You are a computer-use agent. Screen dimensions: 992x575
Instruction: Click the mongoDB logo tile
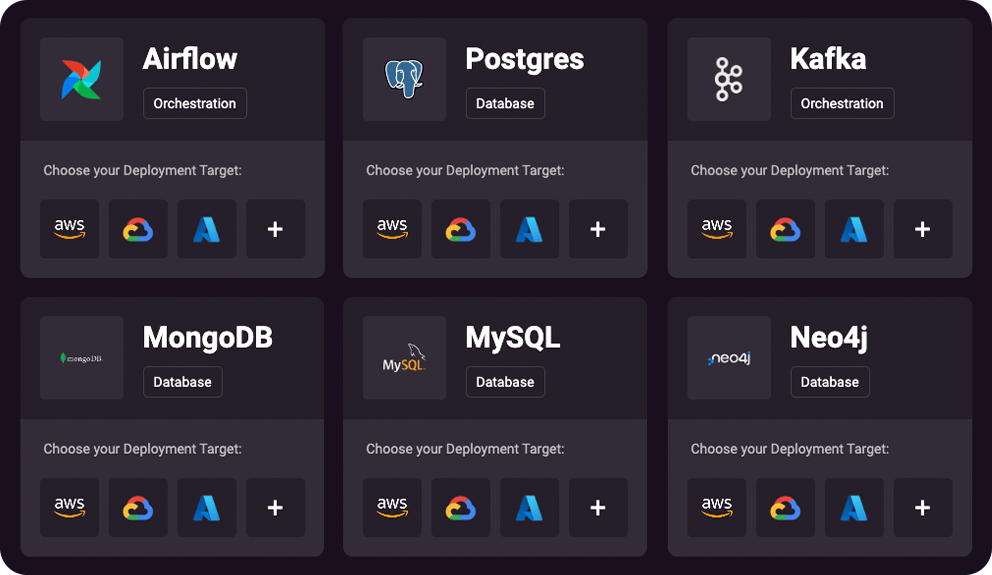(82, 357)
